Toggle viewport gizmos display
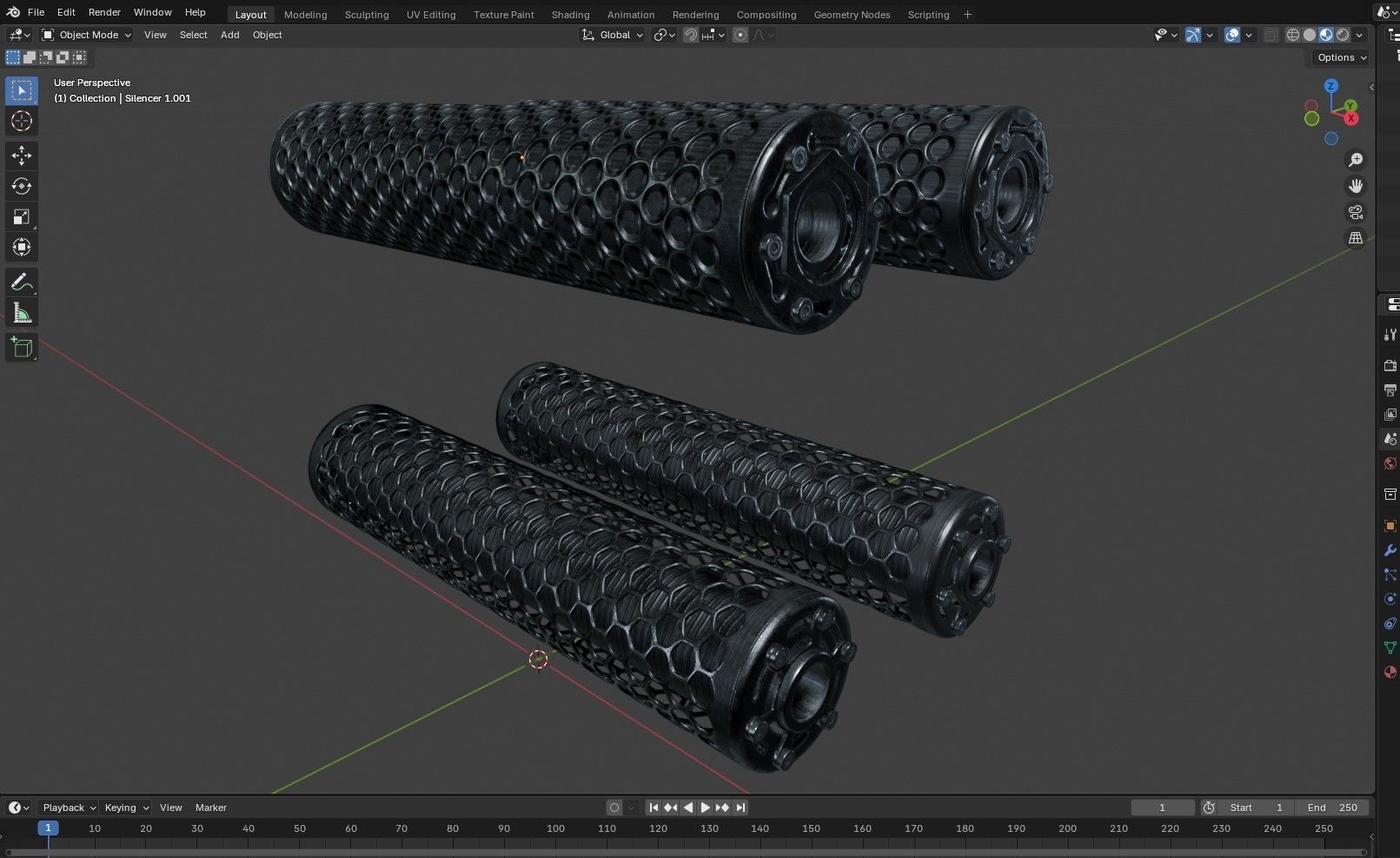The height and width of the screenshot is (858, 1400). (x=1193, y=35)
